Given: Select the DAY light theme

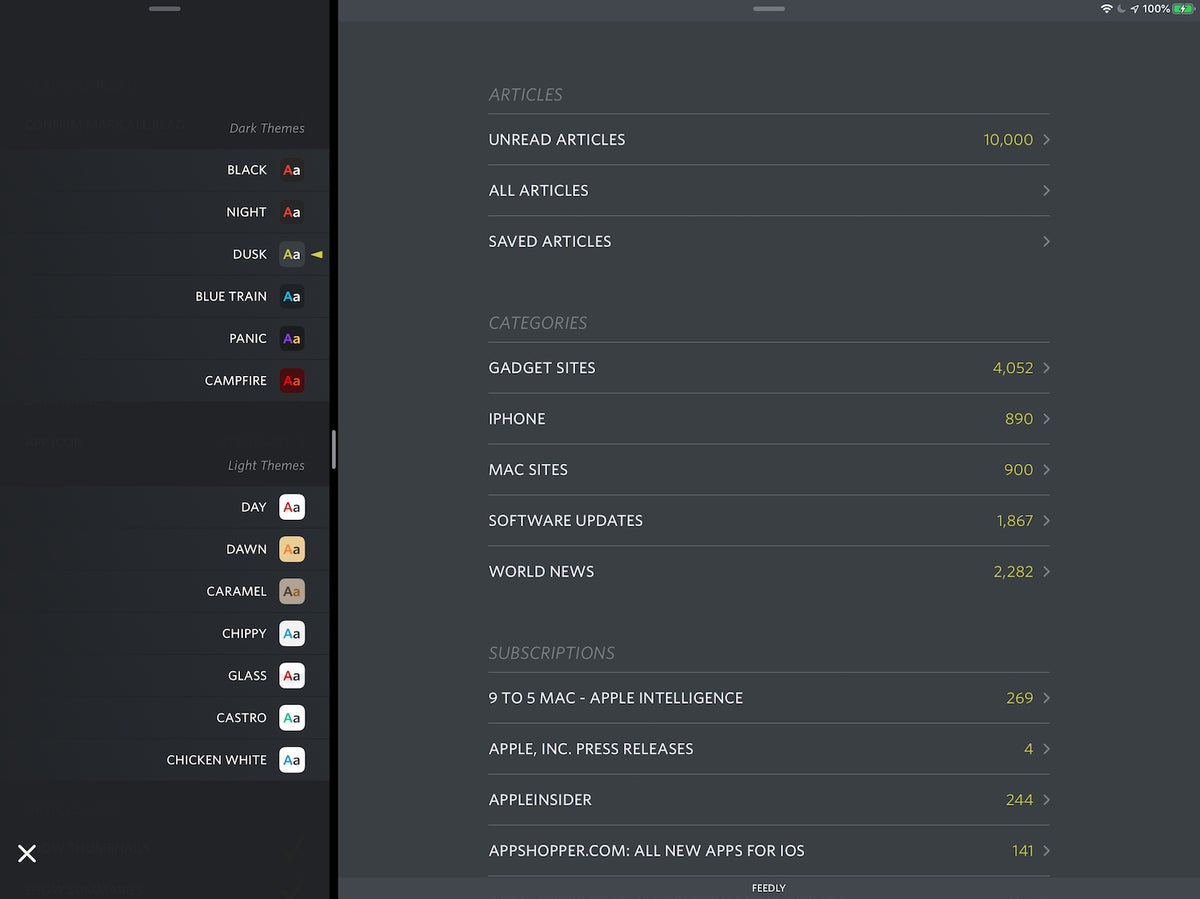Looking at the screenshot, I should [164, 507].
